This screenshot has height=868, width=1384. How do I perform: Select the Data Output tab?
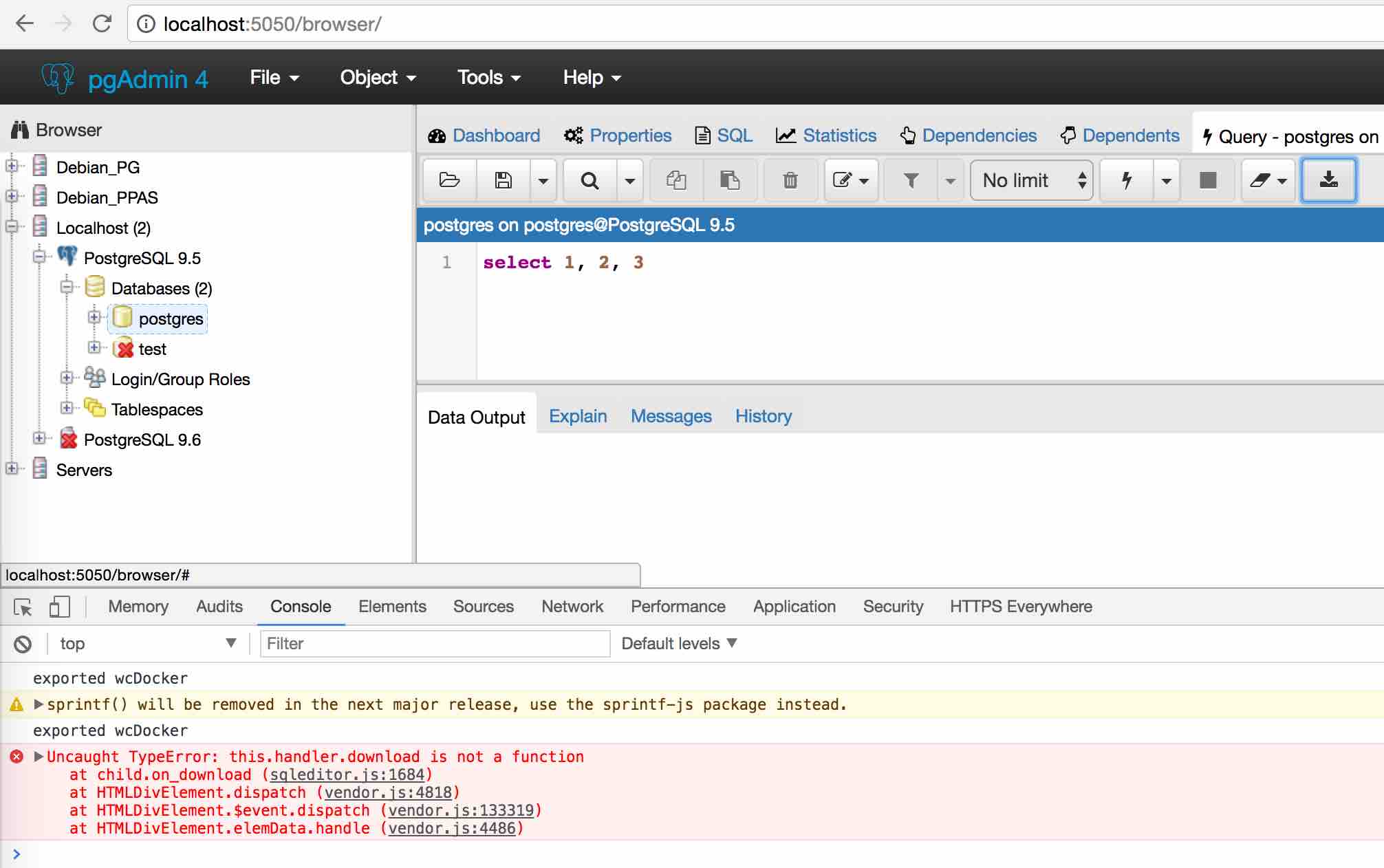pyautogui.click(x=476, y=417)
